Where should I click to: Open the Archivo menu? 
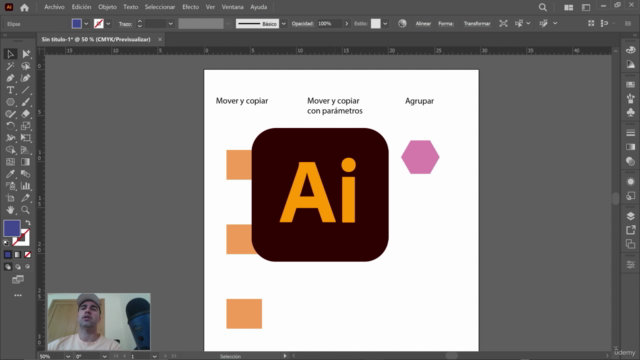[54, 7]
